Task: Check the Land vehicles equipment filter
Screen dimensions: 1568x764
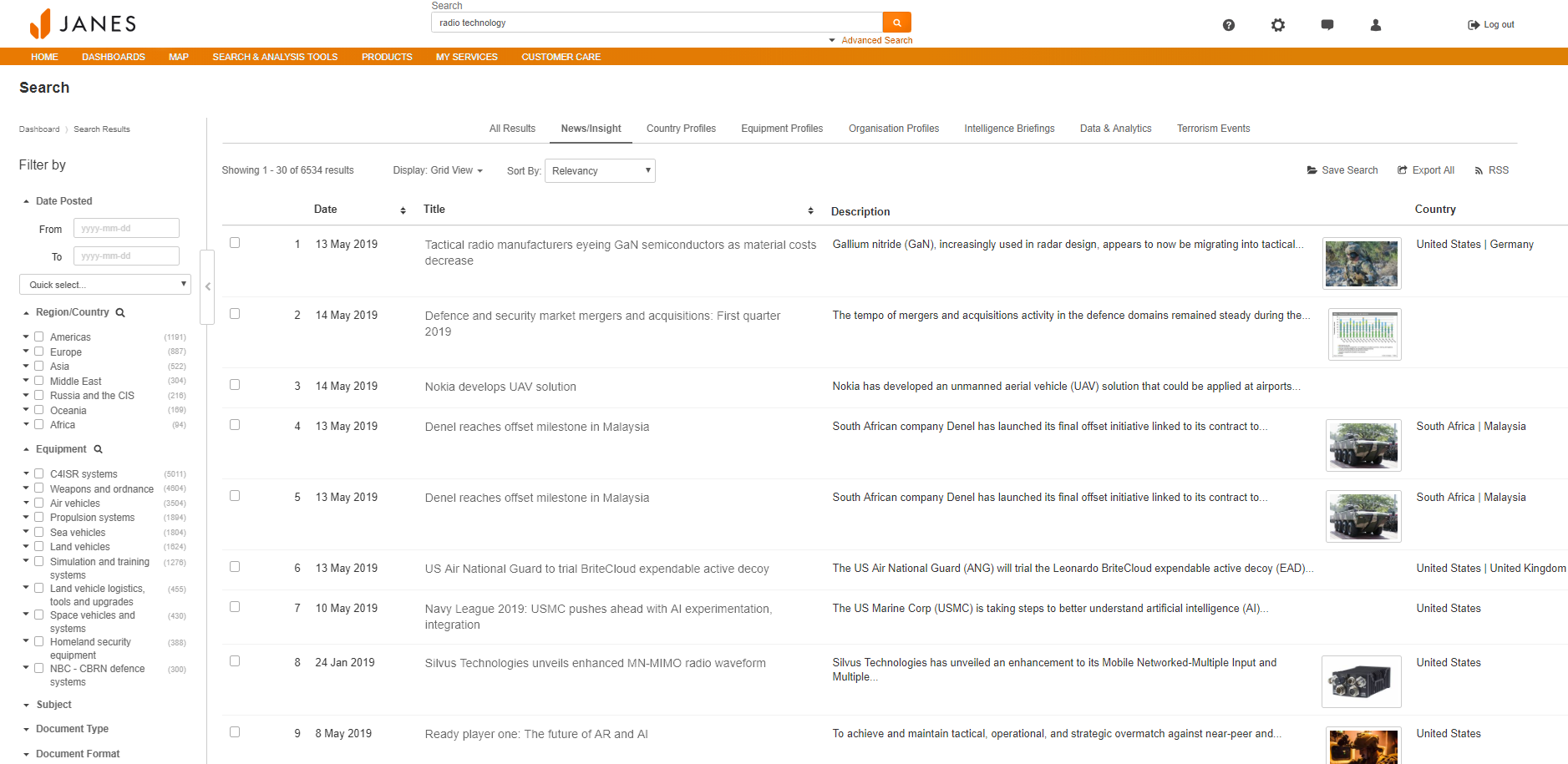Action: (38, 546)
